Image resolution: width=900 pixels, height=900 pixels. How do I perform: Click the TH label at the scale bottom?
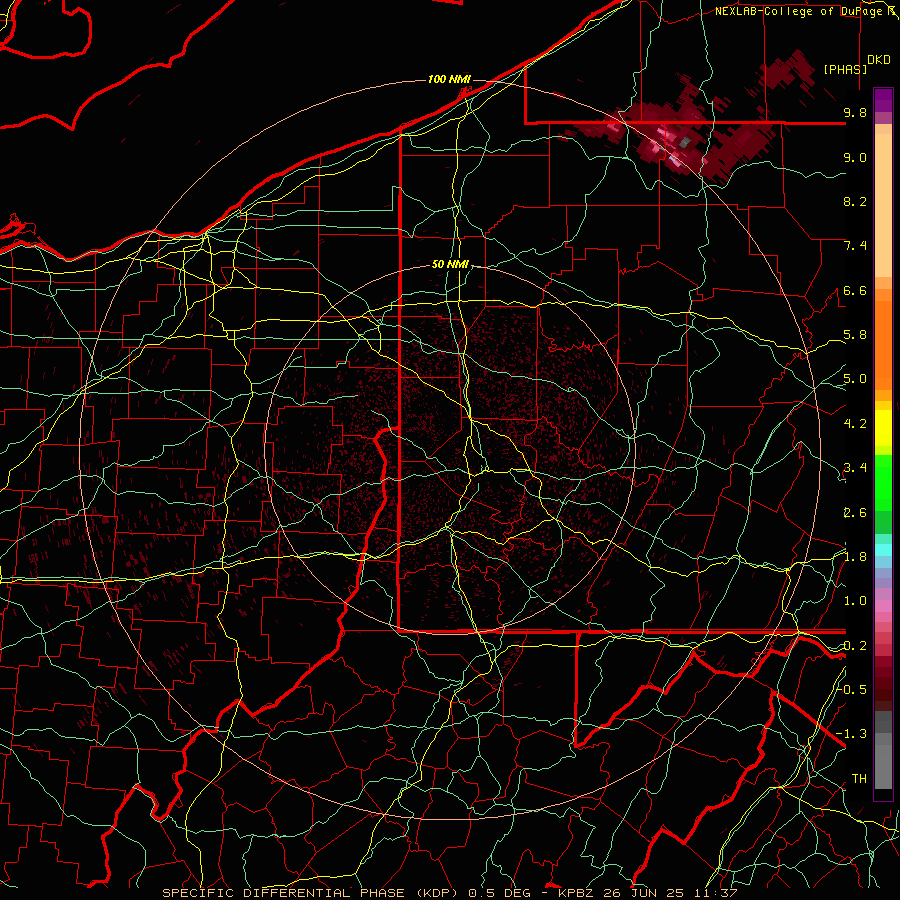(859, 778)
